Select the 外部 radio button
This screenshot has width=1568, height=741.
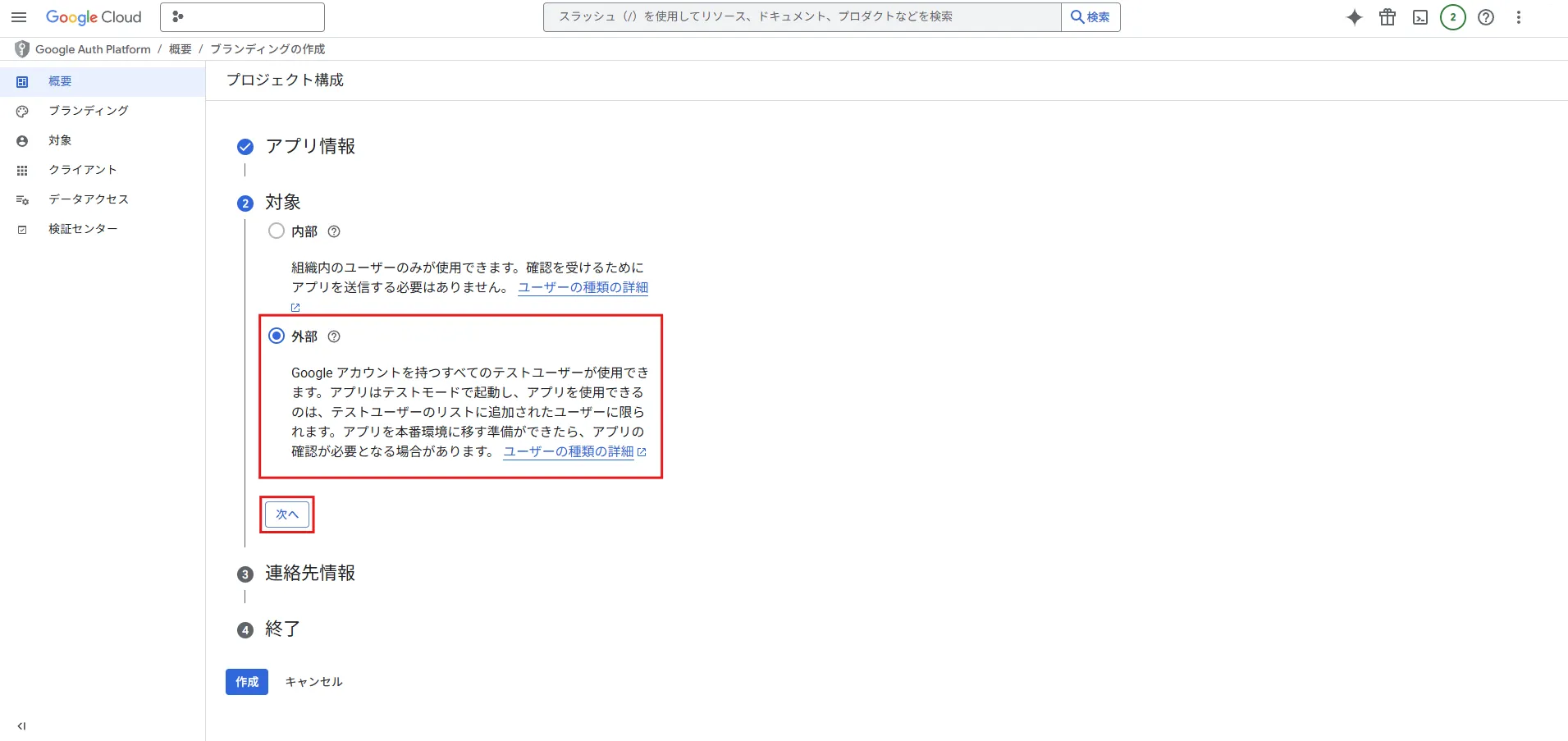pyautogui.click(x=277, y=336)
